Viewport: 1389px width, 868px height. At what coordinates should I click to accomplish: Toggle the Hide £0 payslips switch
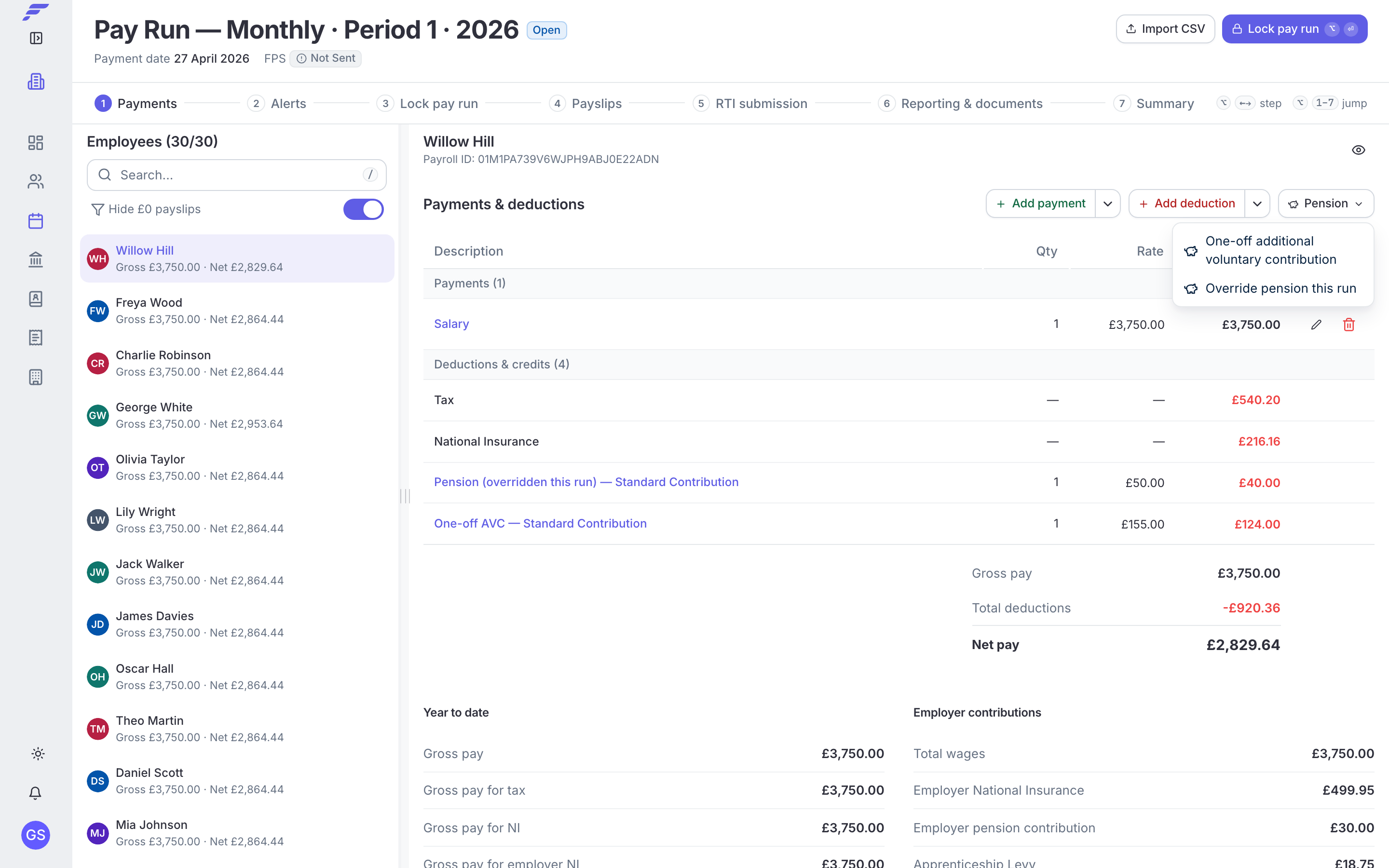pyautogui.click(x=363, y=209)
